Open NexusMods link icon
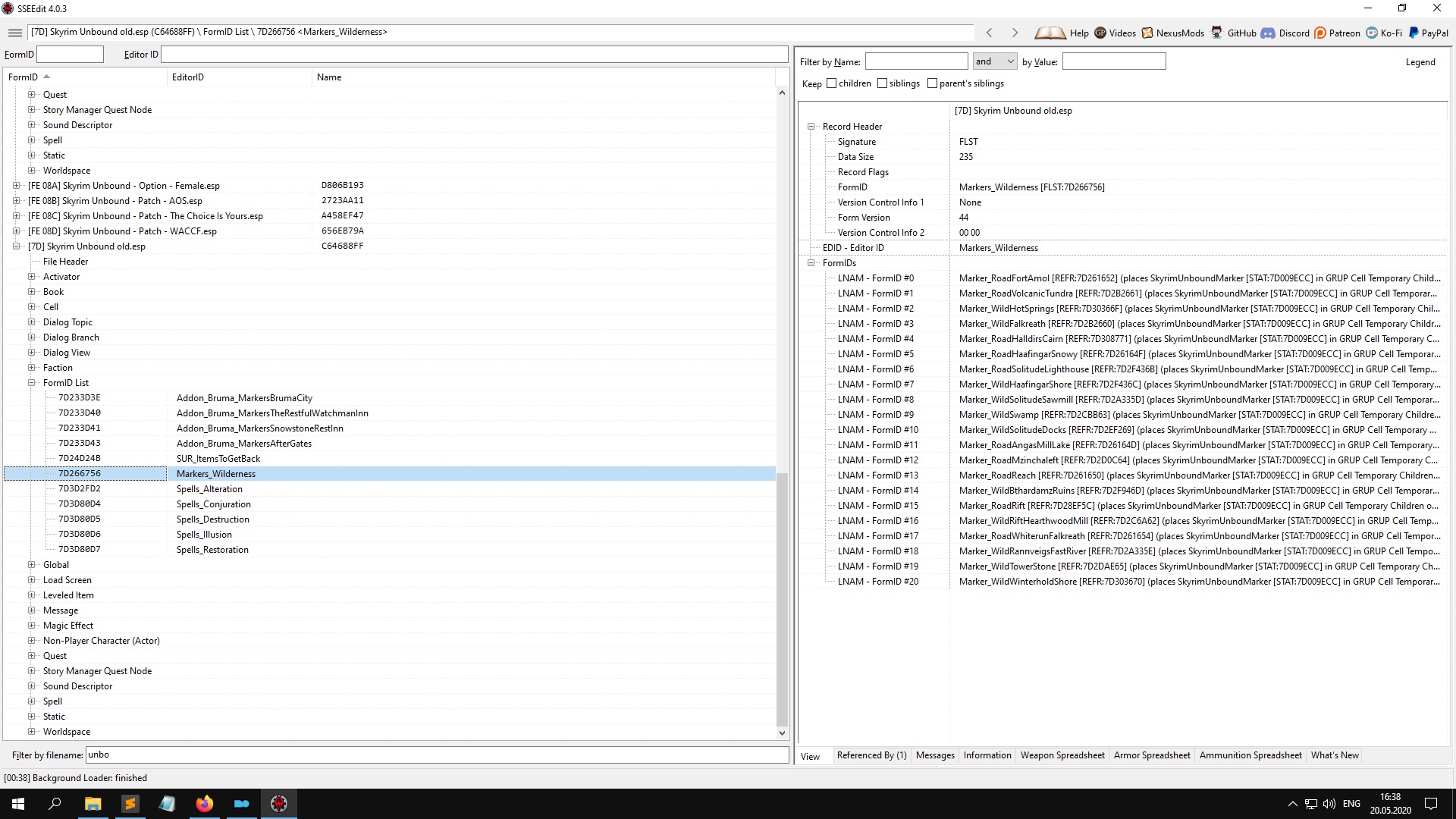The height and width of the screenshot is (819, 1456). tap(1147, 33)
